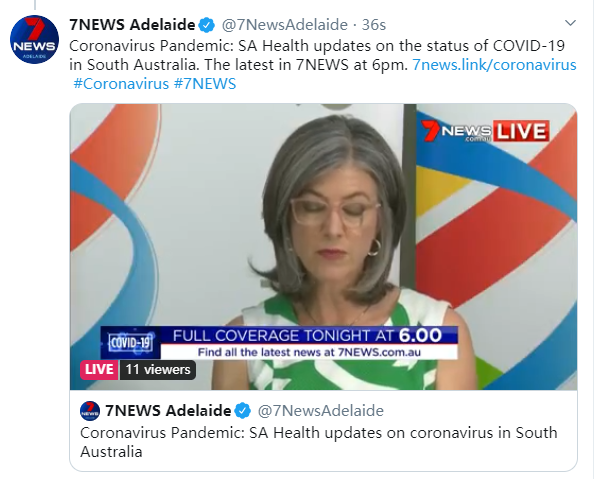This screenshot has width=598, height=479.
Task: Click the 7NEWS Adelaide display name
Action: [132, 25]
